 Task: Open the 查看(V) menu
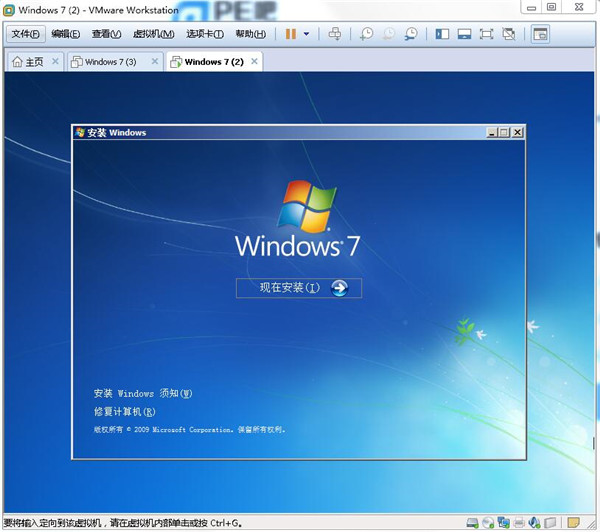(106, 34)
